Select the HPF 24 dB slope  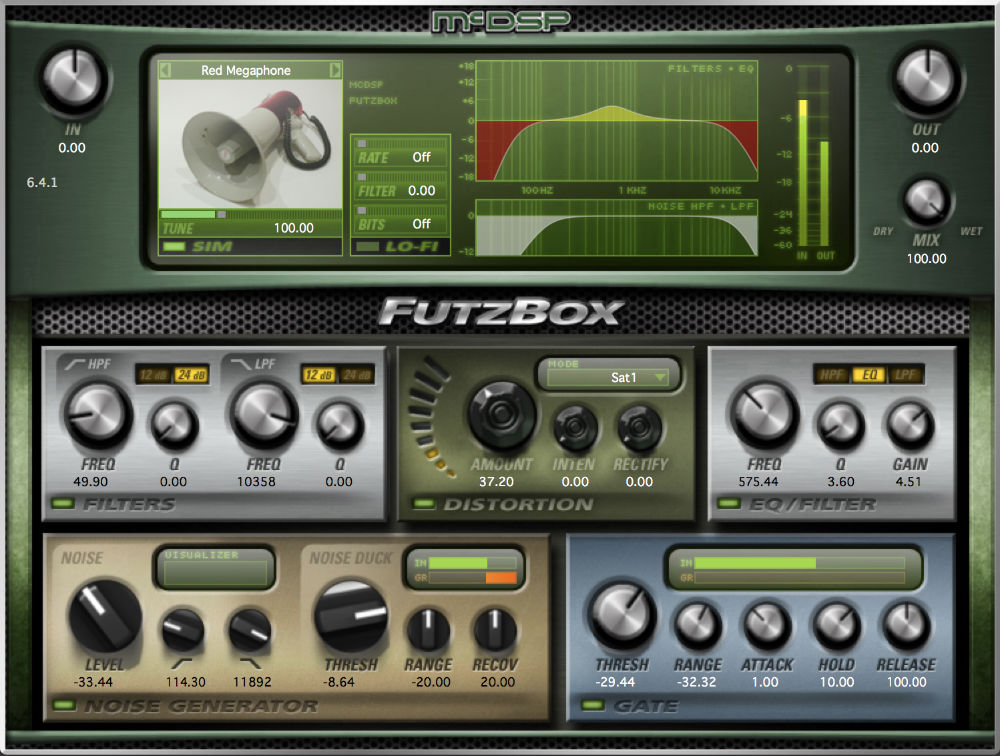191,375
